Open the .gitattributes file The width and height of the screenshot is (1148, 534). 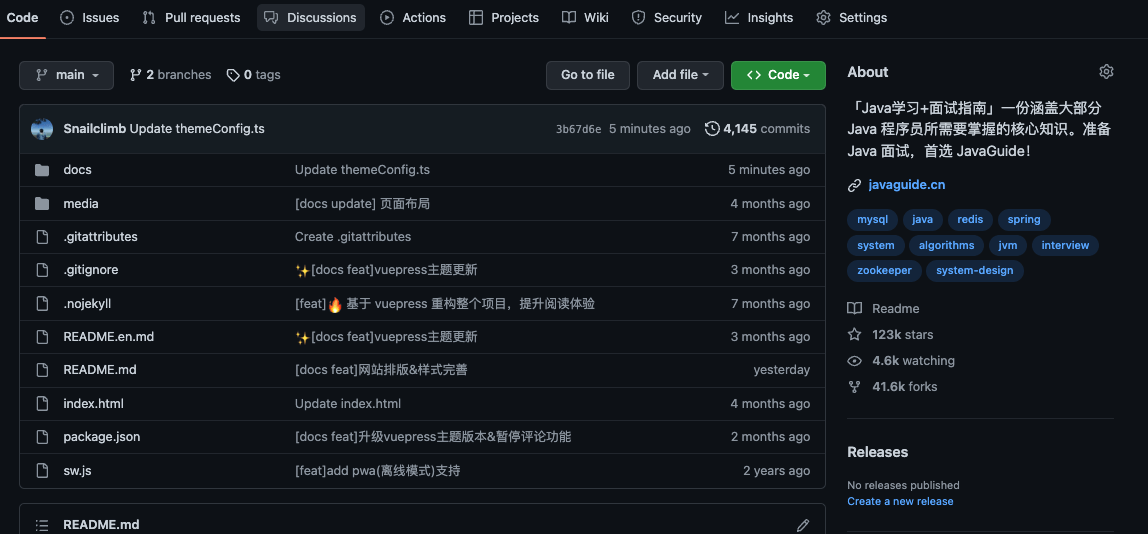click(100, 237)
